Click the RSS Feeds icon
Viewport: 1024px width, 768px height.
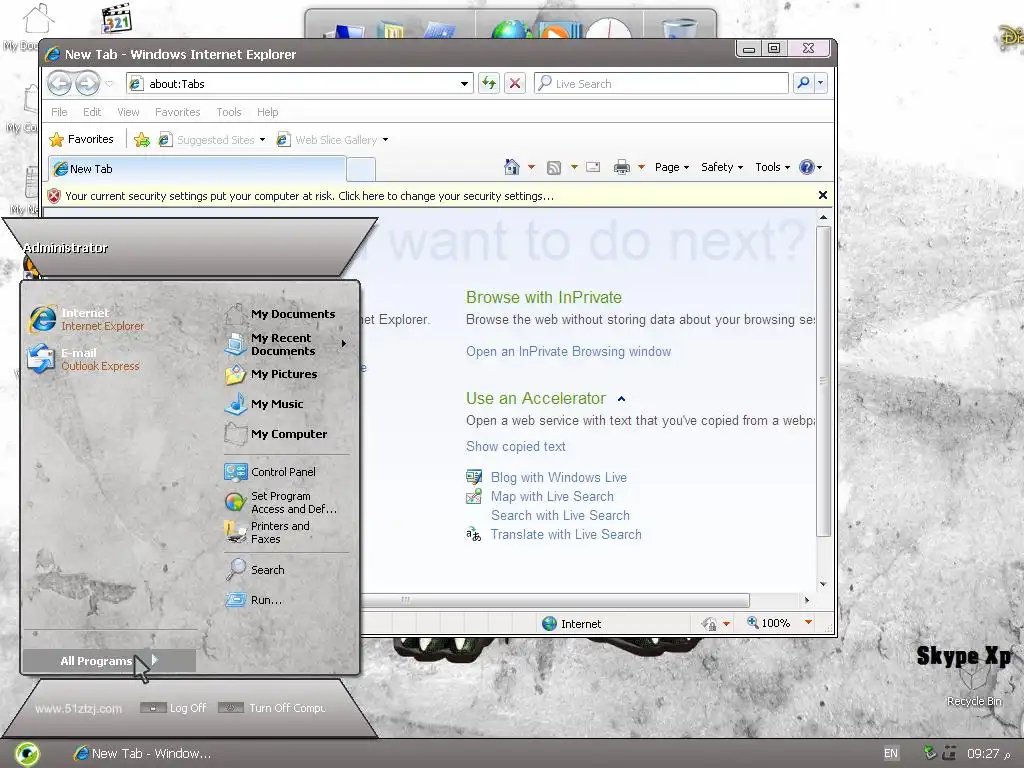click(x=554, y=168)
